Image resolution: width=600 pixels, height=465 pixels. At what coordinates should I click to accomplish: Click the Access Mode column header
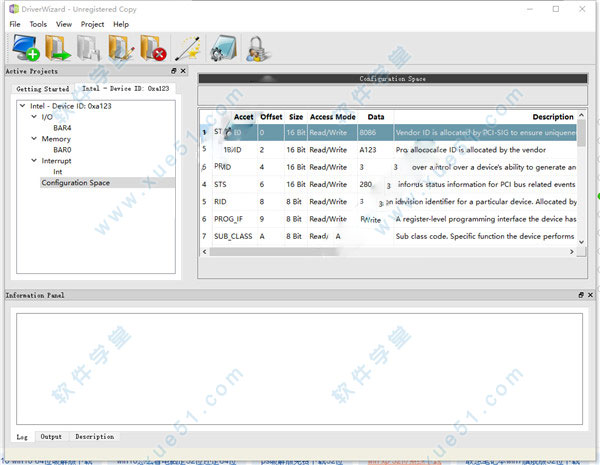(332, 117)
